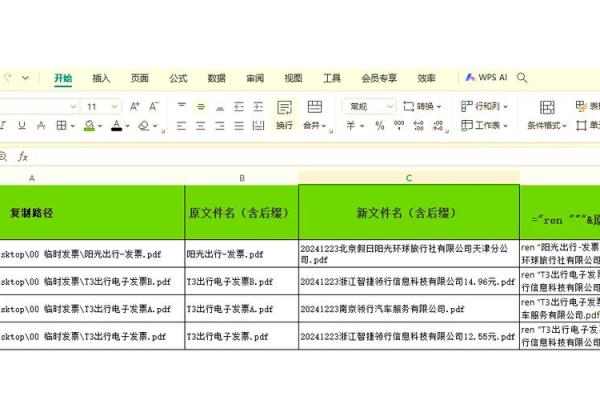Screen dimensions: 600x400
Task: Open the 效率 ribbon tab
Action: point(427,78)
